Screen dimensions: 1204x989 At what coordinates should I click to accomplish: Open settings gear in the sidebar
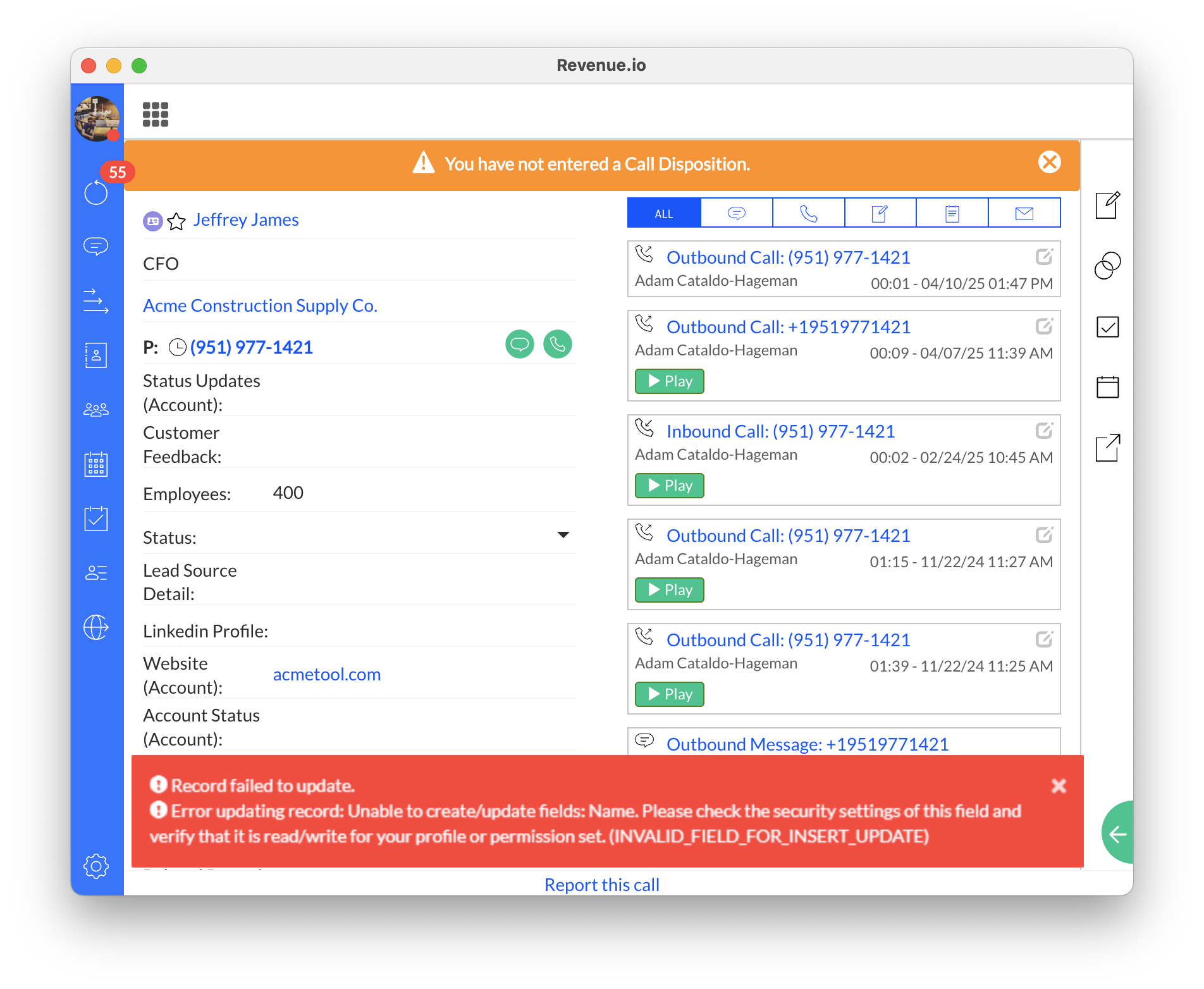tap(96, 866)
